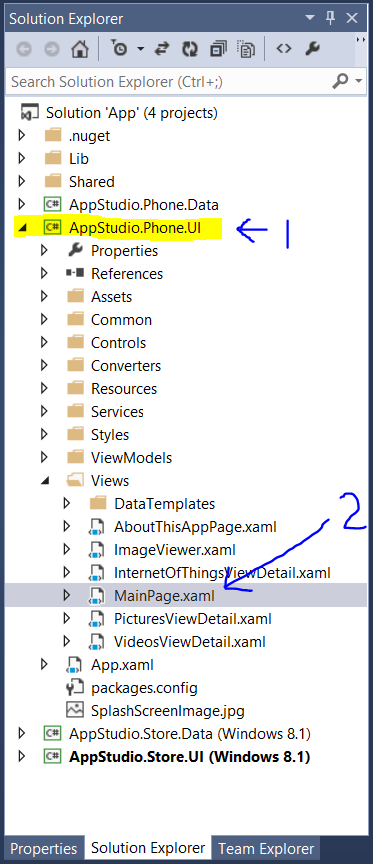Select the Converters folder
This screenshot has width=373, height=864.
click(x=126, y=366)
